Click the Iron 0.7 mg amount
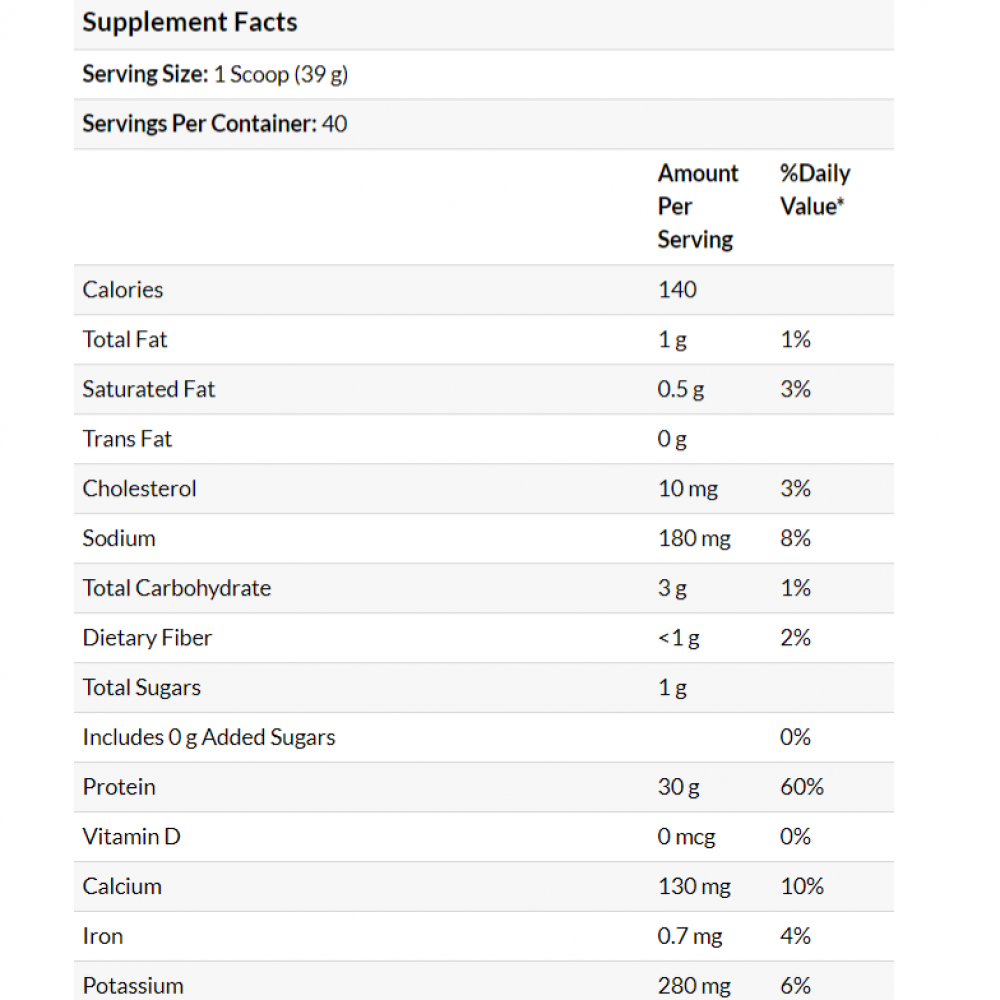This screenshot has width=1000, height=1000. [690, 937]
